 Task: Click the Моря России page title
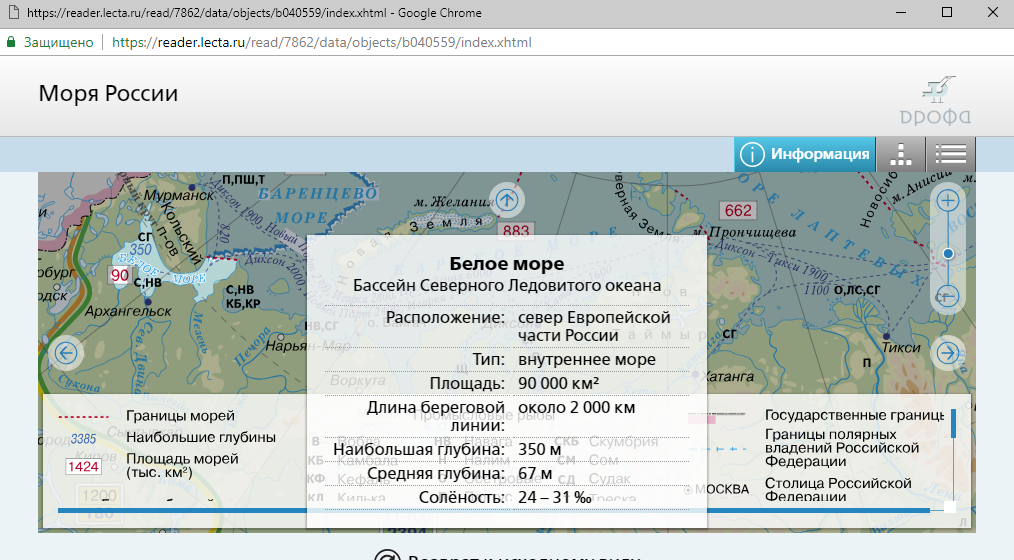108,93
